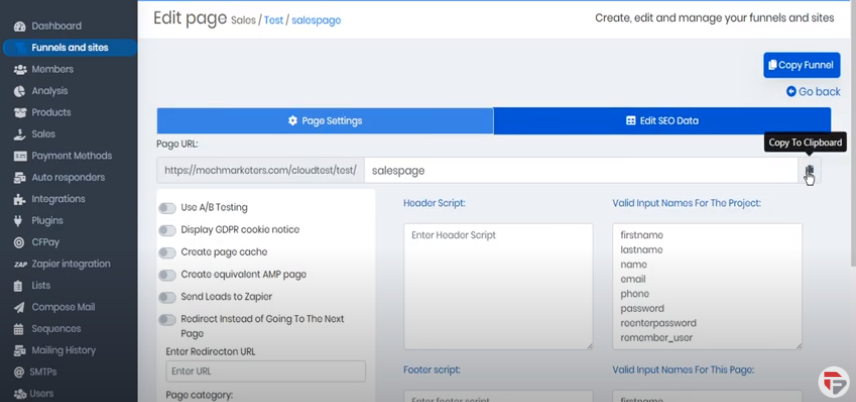This screenshot has height=402, width=856.
Task: Click the Products icon in sidebar
Action: pyautogui.click(x=20, y=113)
